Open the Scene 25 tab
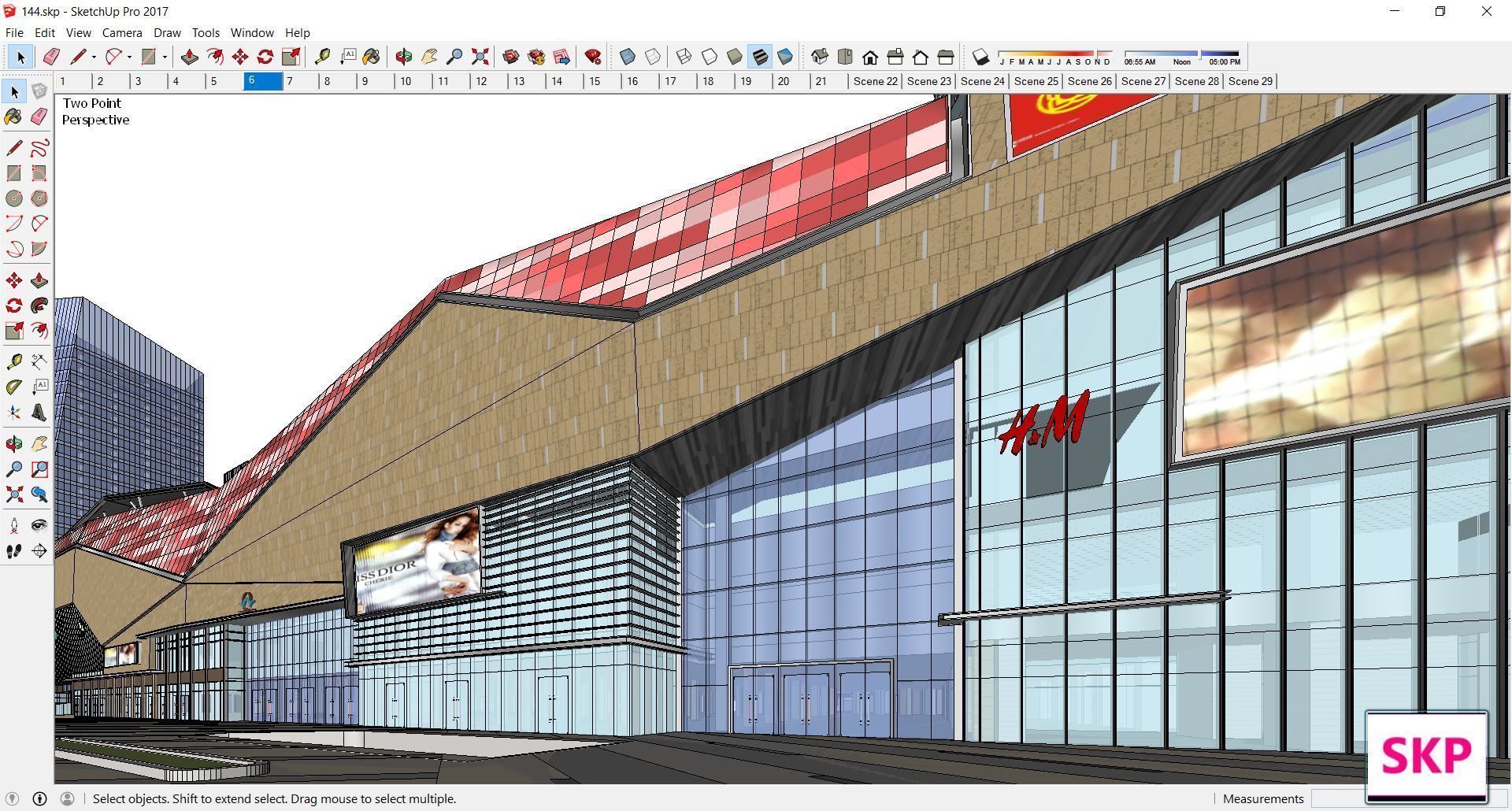This screenshot has width=1512, height=811. (1036, 81)
